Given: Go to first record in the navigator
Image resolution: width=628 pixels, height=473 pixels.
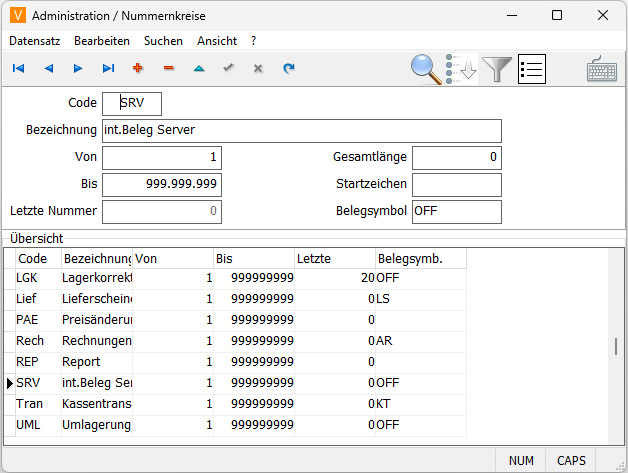Looking at the screenshot, I should 18,68.
